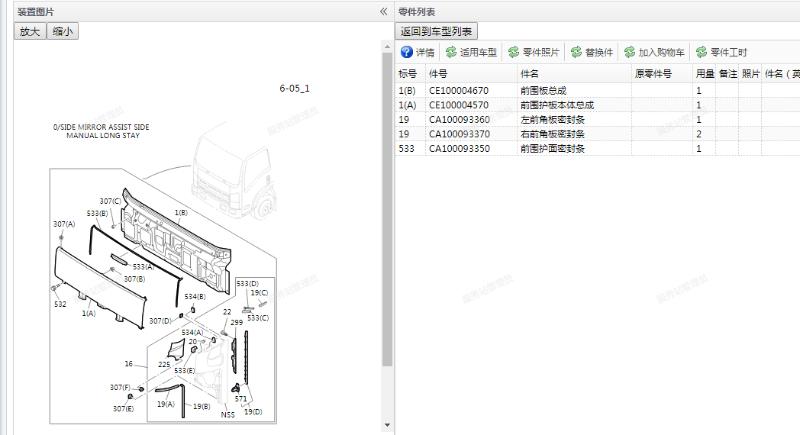Click the diagram vertical scrollbar thumb
The height and width of the screenshot is (435, 800).
[387, 209]
